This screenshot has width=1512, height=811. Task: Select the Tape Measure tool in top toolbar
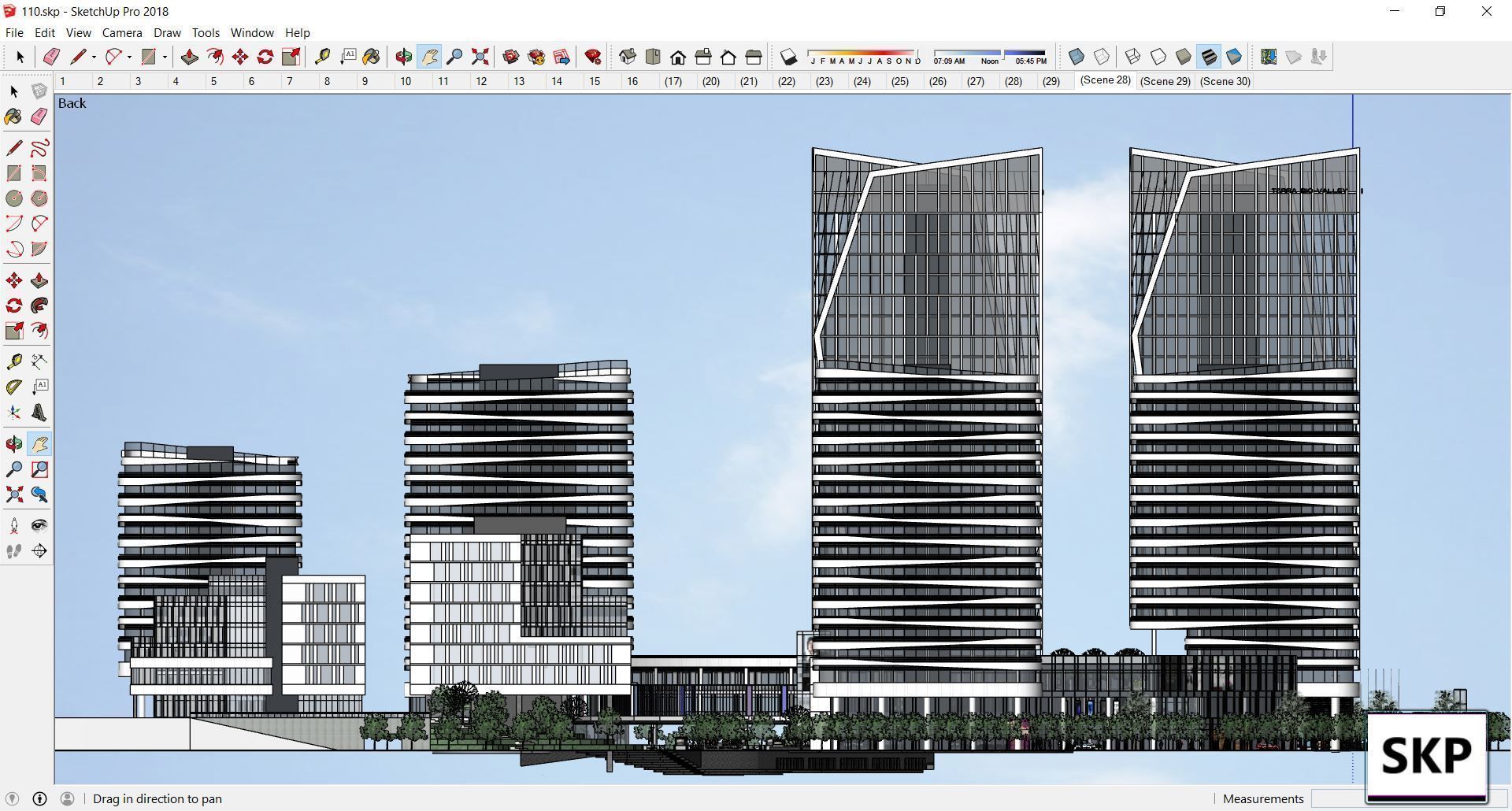(x=322, y=57)
